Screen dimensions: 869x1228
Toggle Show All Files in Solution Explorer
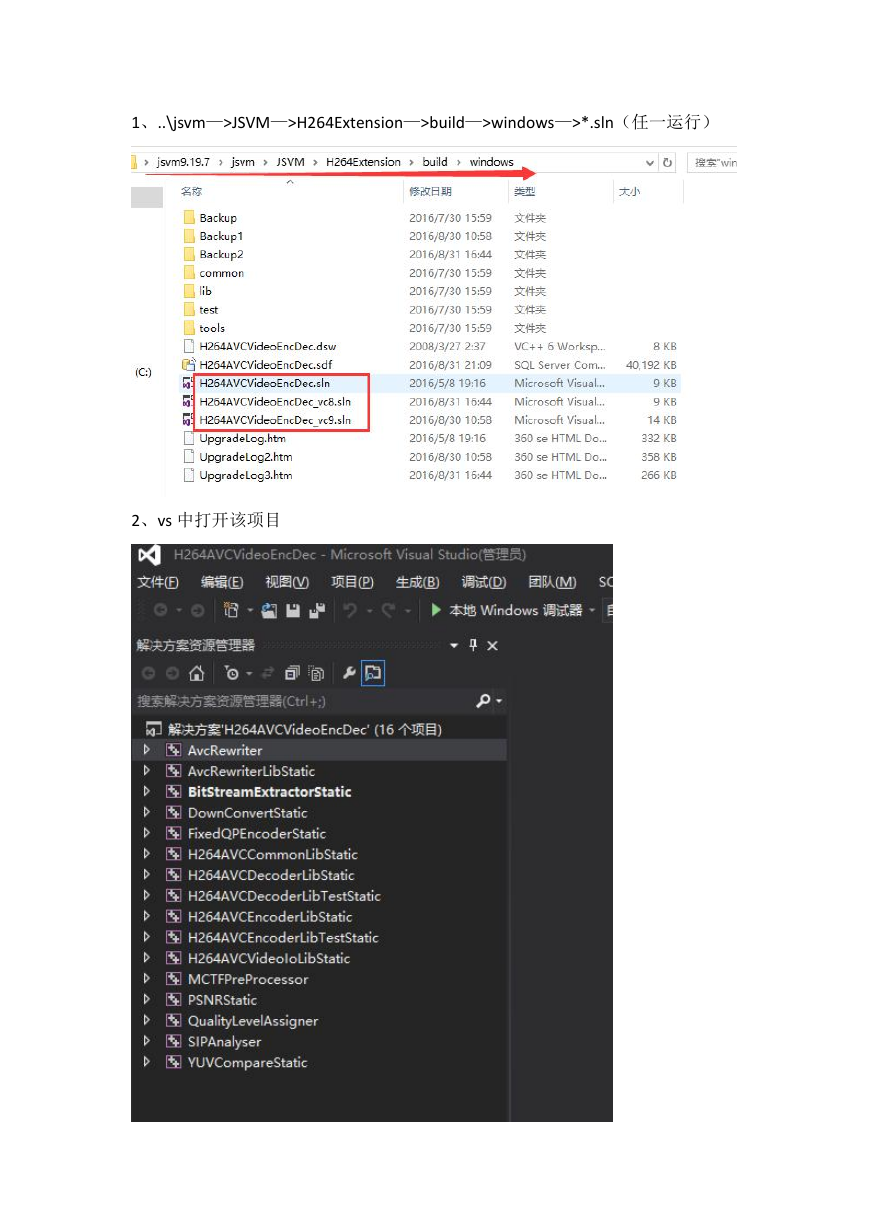[316, 673]
